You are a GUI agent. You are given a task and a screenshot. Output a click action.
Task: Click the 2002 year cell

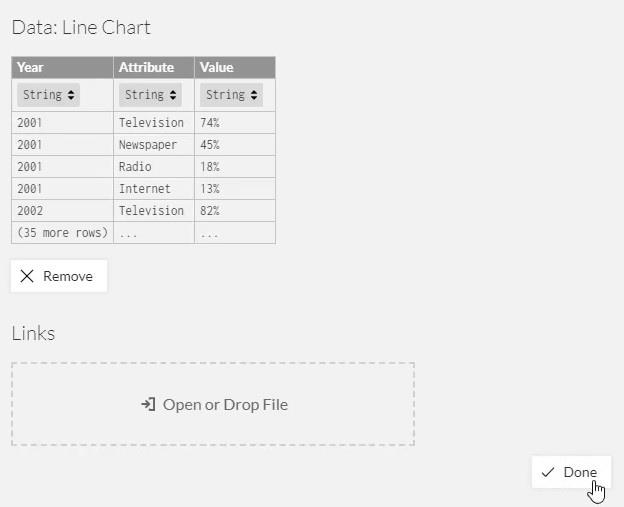coord(62,210)
